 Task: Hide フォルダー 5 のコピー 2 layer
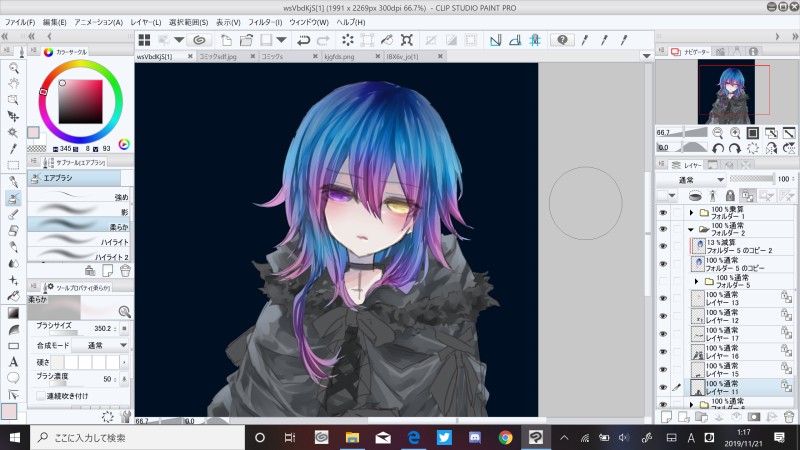pos(663,246)
